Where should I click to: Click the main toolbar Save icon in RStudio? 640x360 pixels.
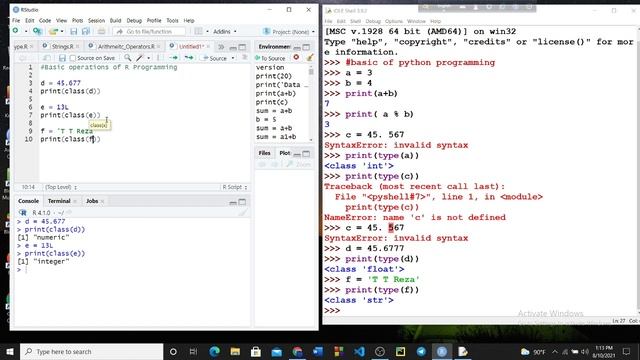[73, 31]
